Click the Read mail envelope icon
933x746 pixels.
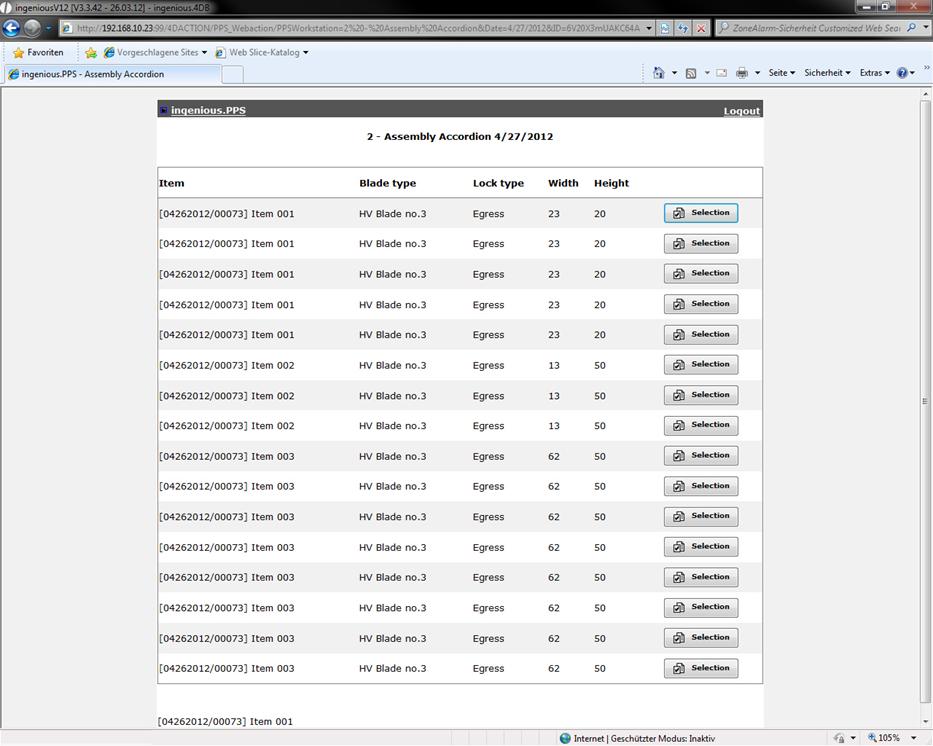721,73
